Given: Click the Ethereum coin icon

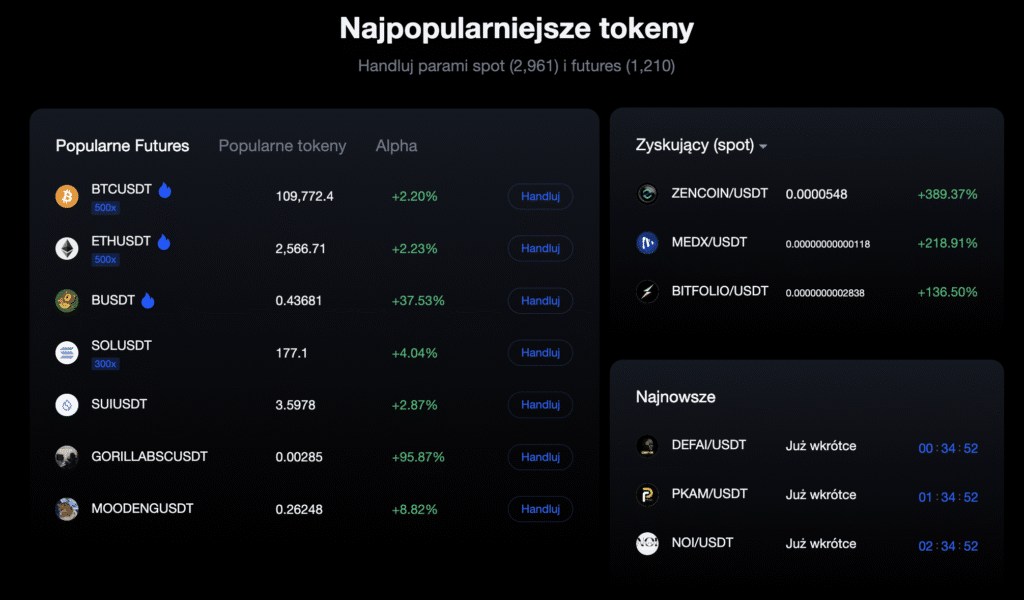Looking at the screenshot, I should click(x=67, y=248).
